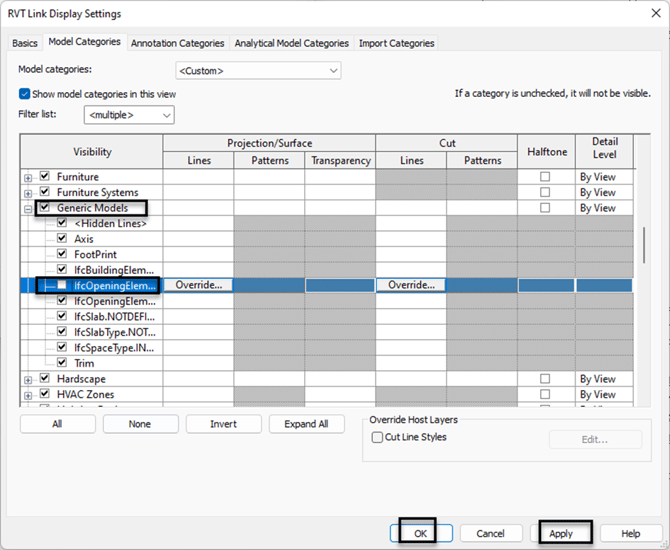670x550 pixels.
Task: Open the Import Categories tab
Action: point(397,43)
